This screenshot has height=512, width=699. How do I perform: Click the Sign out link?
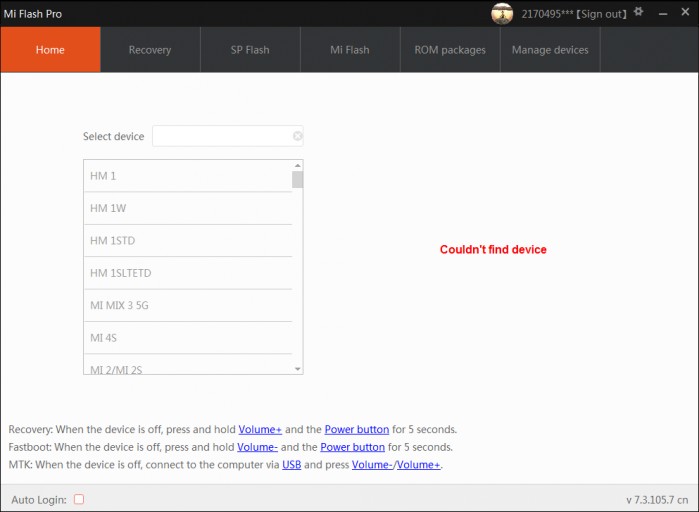coord(601,14)
